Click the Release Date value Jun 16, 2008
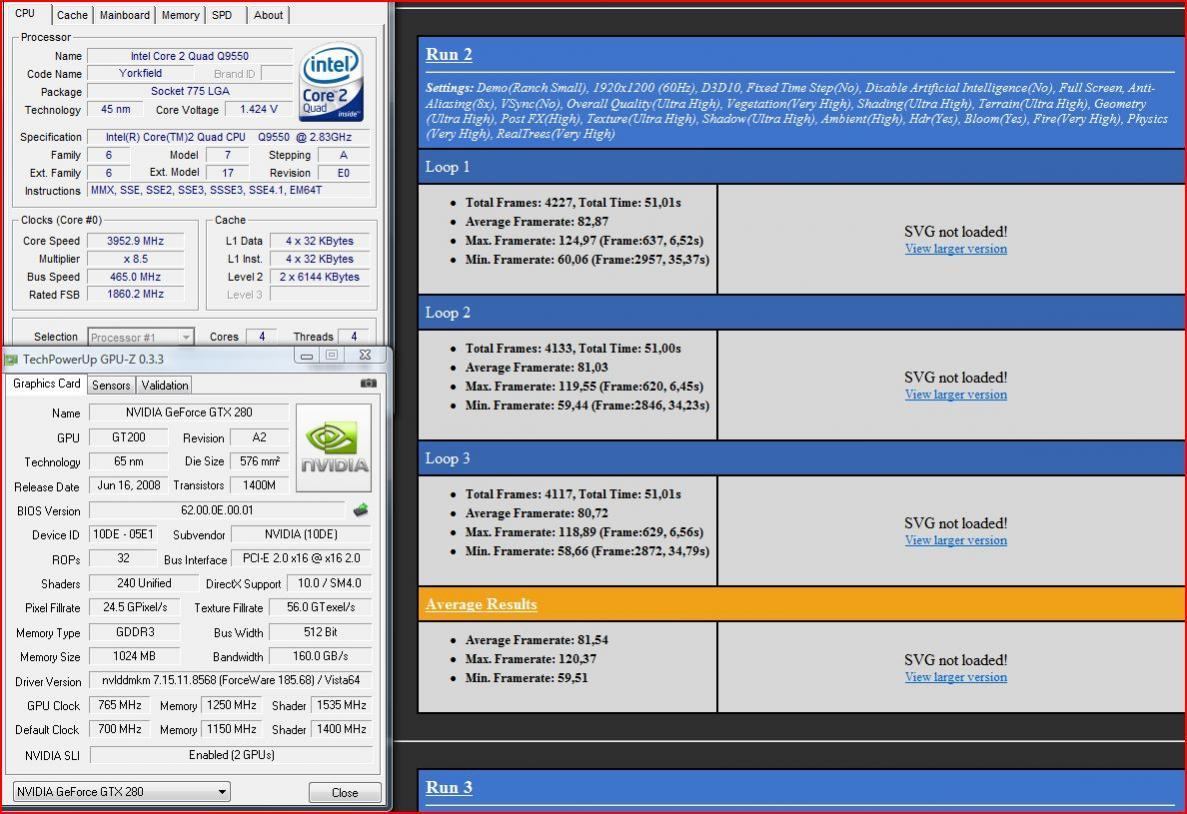The width and height of the screenshot is (1187, 814). 128,485
